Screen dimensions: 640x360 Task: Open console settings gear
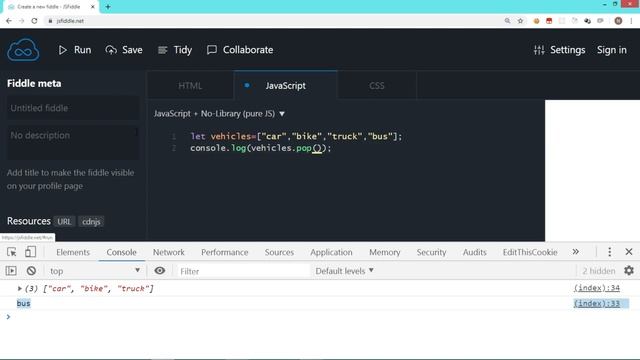click(x=629, y=270)
